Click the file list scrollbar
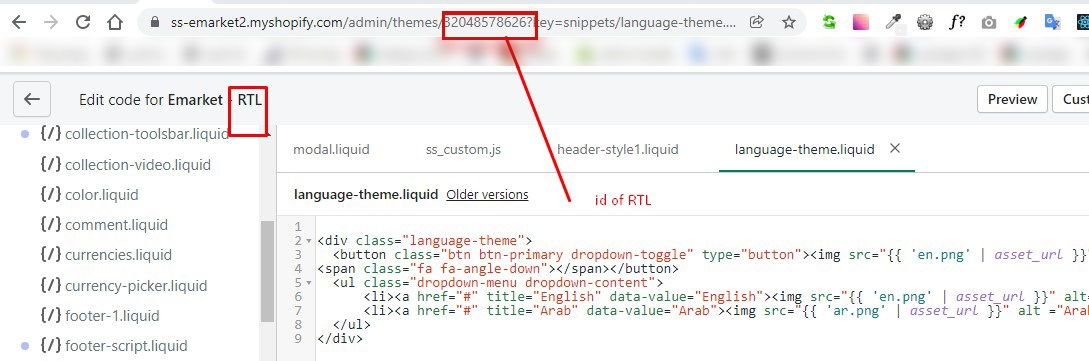 [267, 271]
